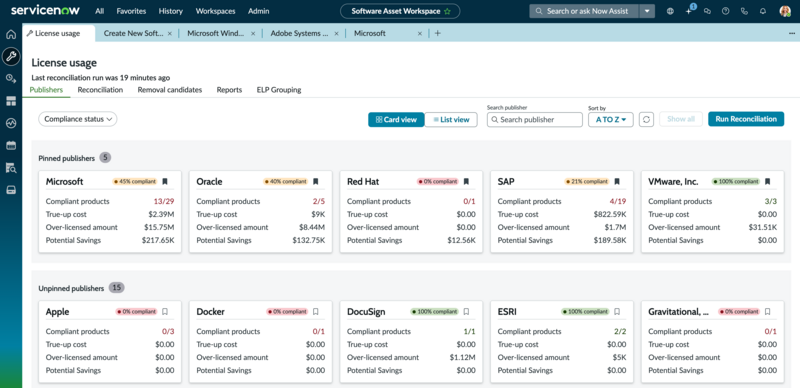Close the Create New Soft... tab
This screenshot has width=800, height=388.
[170, 34]
